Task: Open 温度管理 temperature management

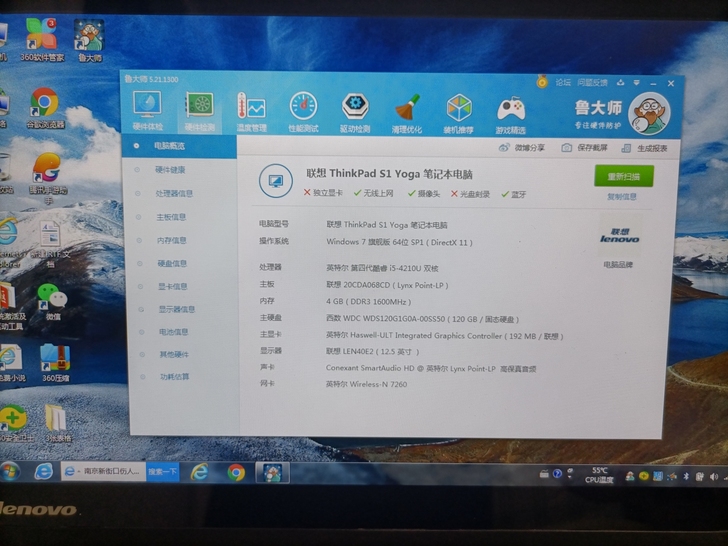Action: tap(251, 111)
